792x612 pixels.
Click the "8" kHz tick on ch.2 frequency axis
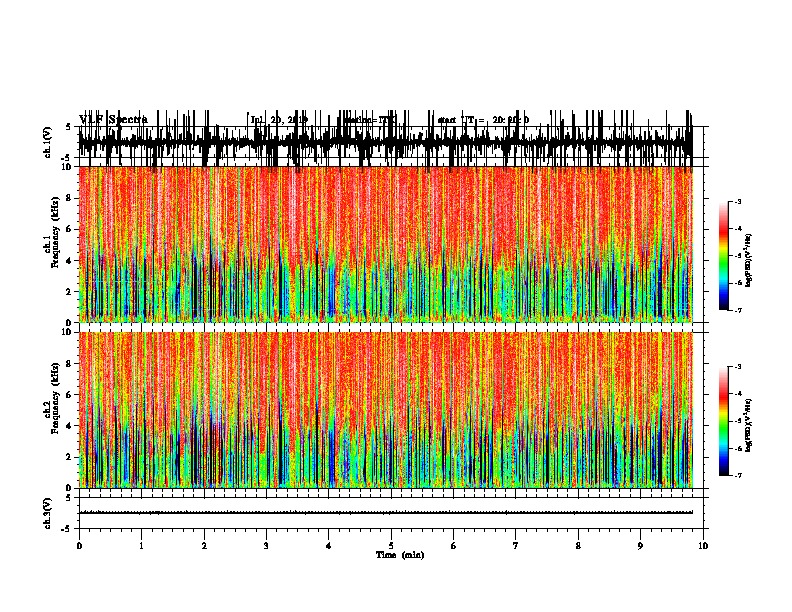tap(70, 364)
